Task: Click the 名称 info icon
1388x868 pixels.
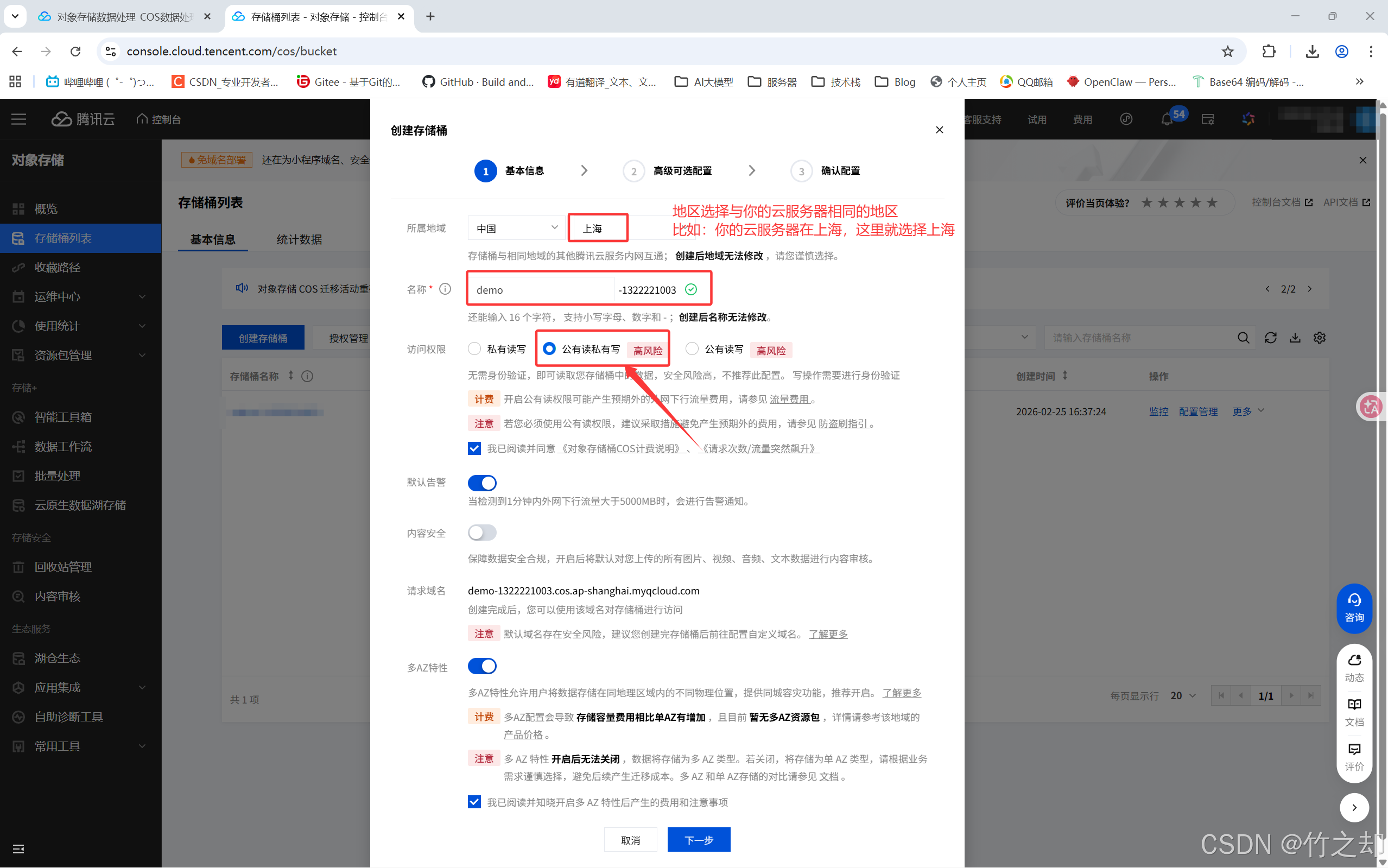Action: click(445, 289)
